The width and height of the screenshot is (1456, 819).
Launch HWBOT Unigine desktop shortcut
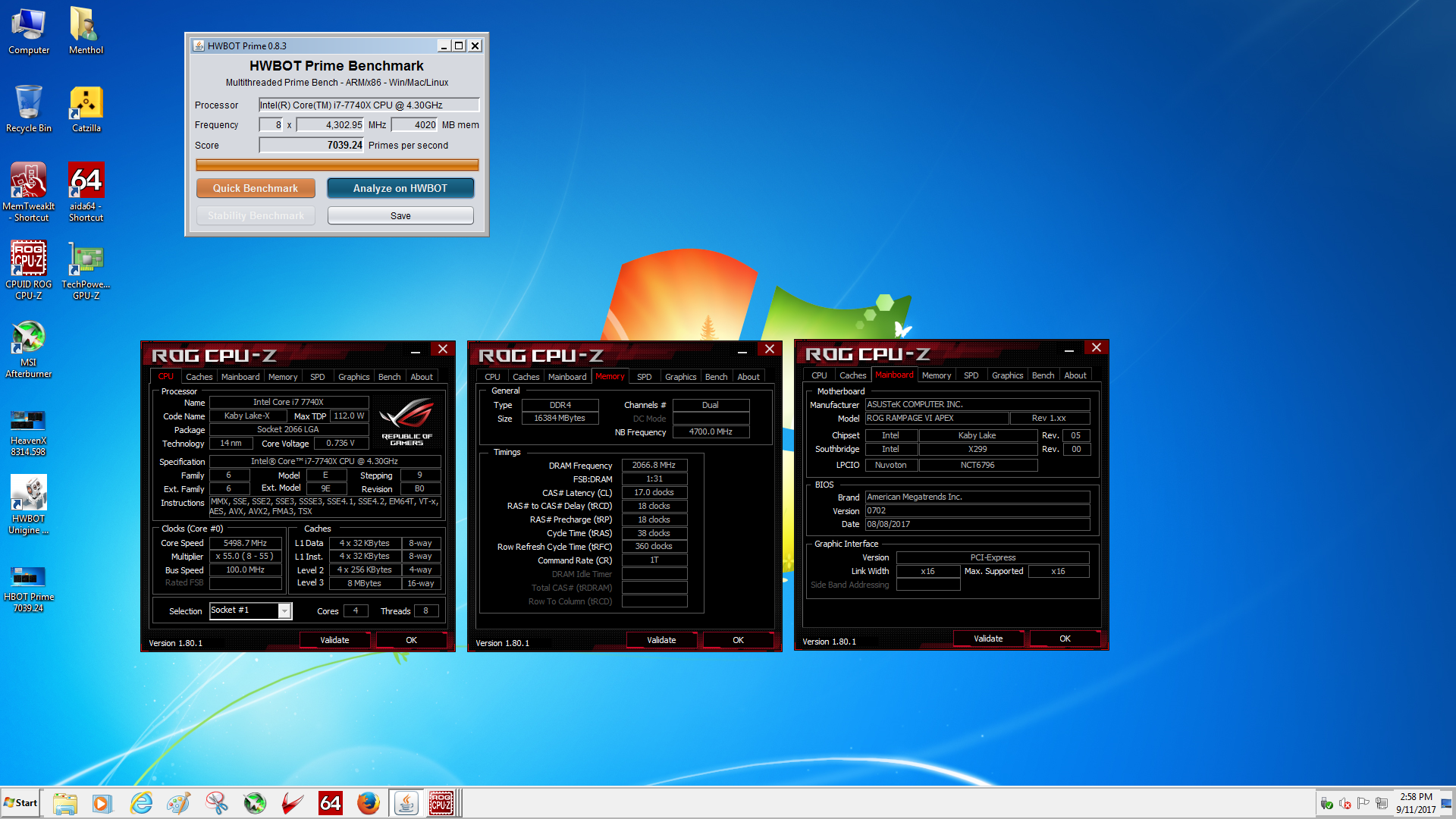click(x=29, y=505)
